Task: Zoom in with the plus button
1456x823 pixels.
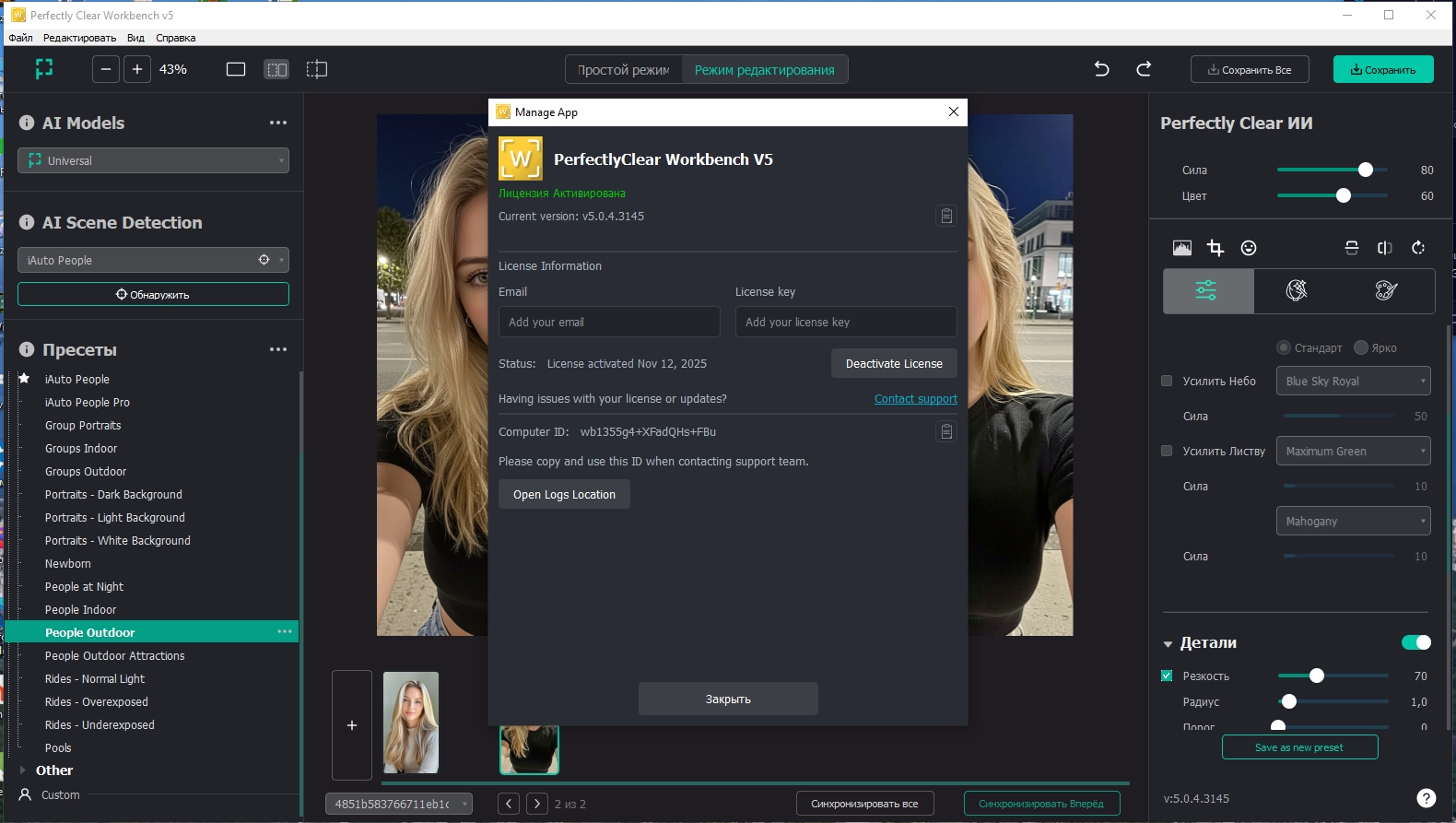Action: coord(137,69)
